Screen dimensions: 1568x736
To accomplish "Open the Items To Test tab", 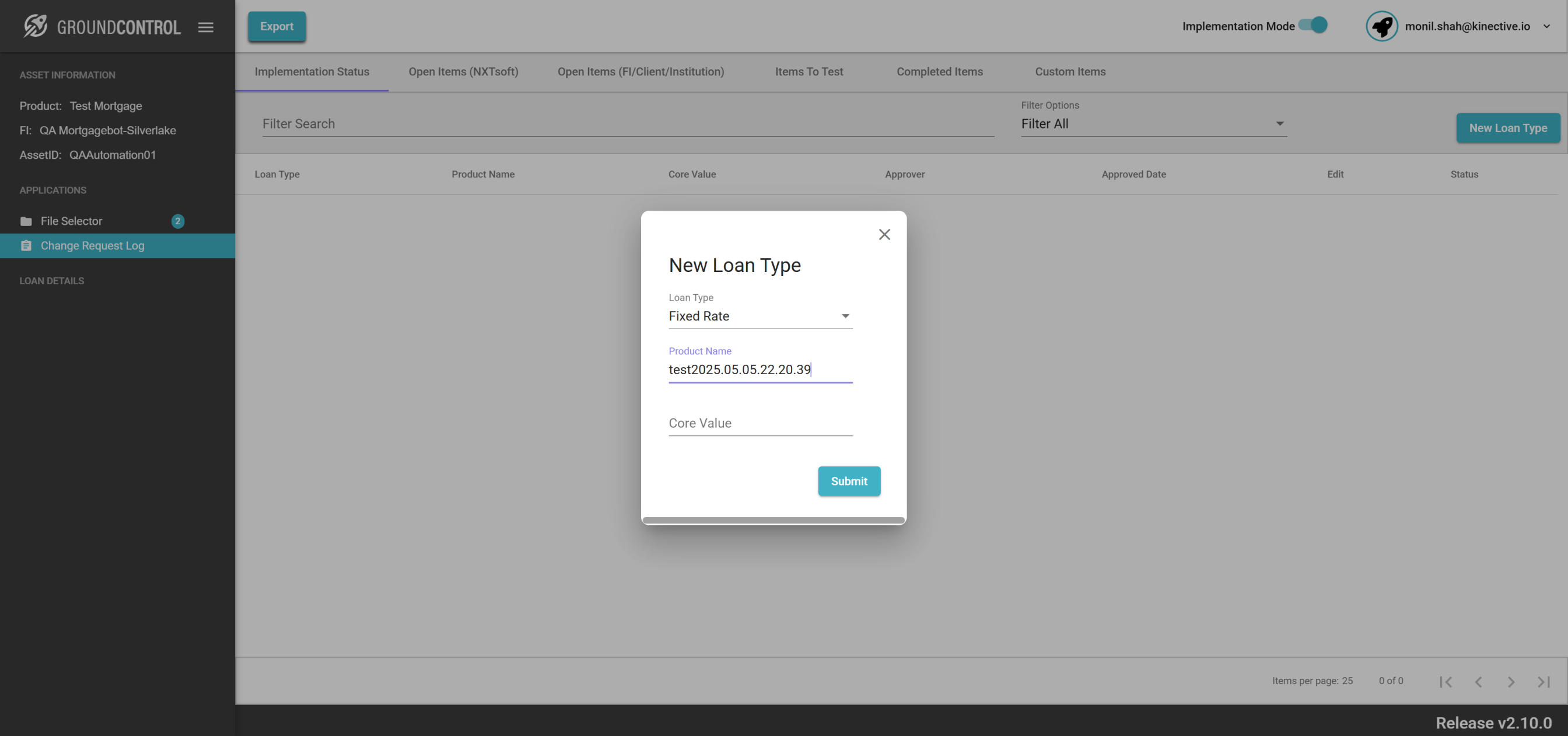I will tap(808, 71).
